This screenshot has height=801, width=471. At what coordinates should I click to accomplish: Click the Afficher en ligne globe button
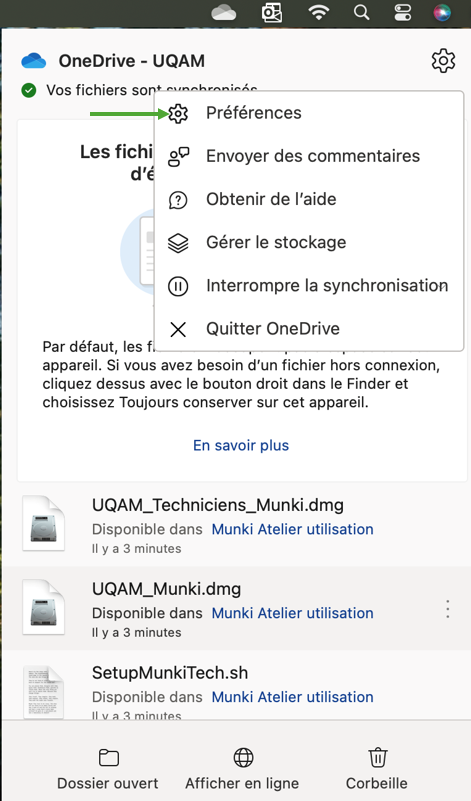[x=242, y=768]
